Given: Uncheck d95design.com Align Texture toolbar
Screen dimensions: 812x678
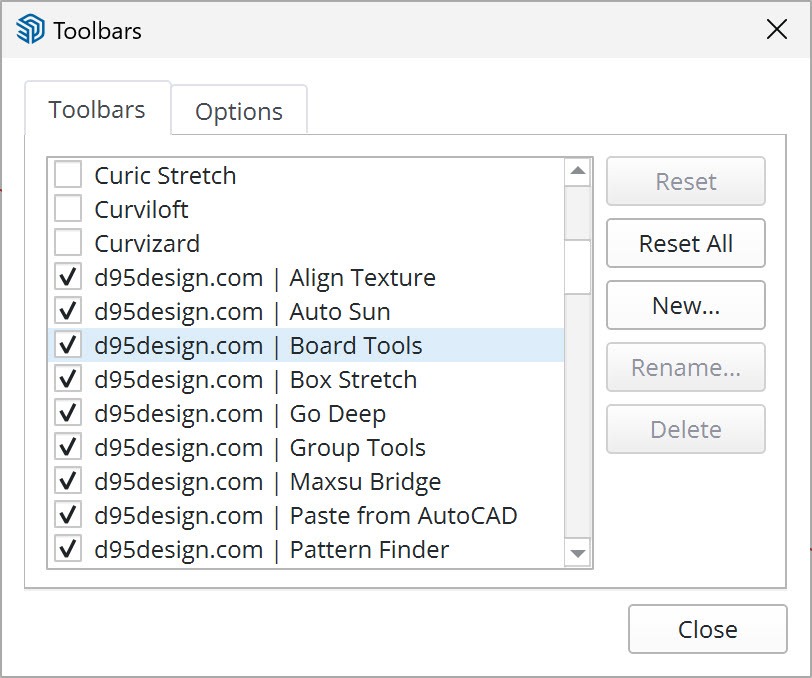Looking at the screenshot, I should coord(68,278).
